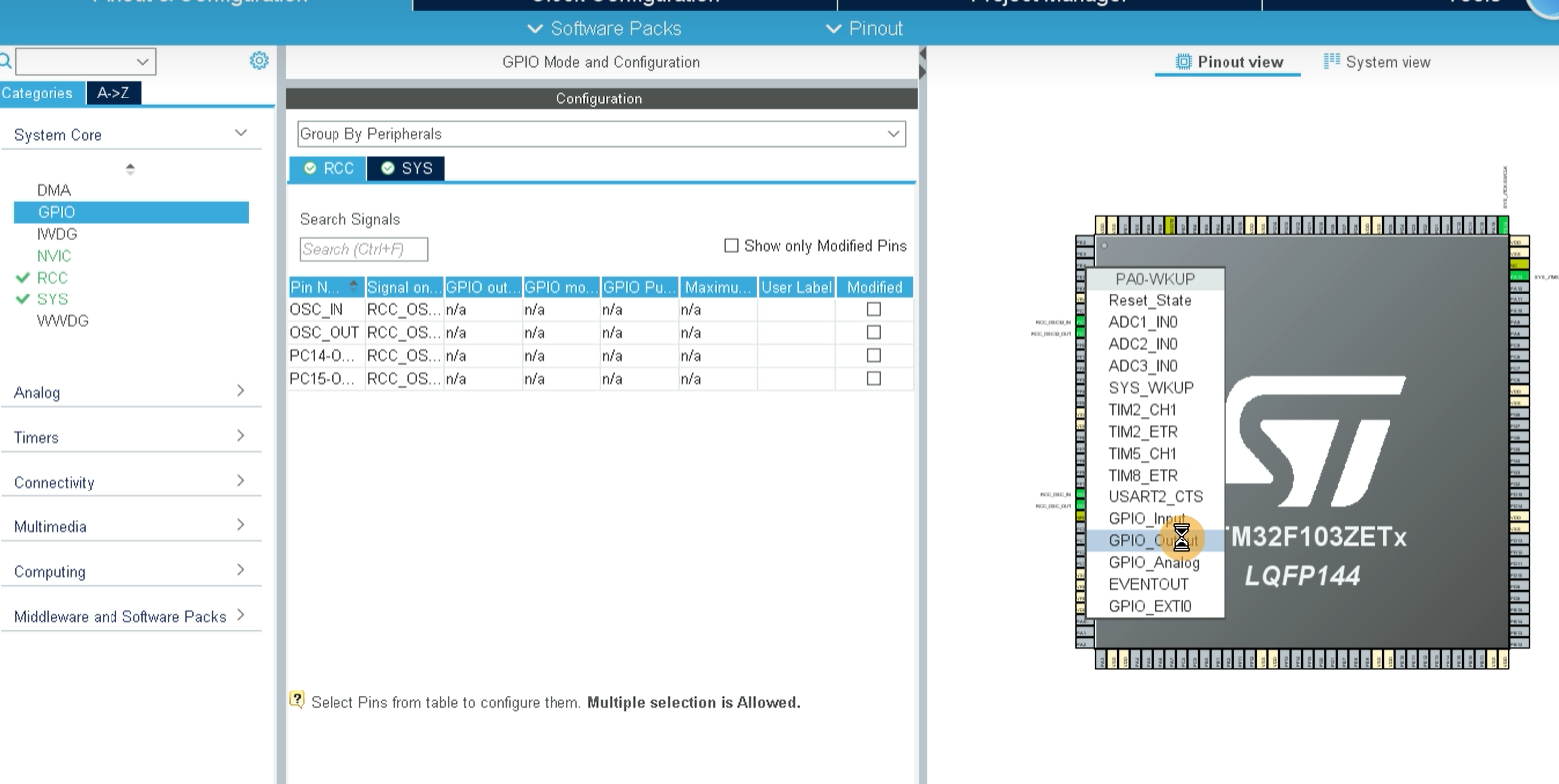Switch to System view
The width and height of the screenshot is (1559, 784).
tap(1376, 62)
